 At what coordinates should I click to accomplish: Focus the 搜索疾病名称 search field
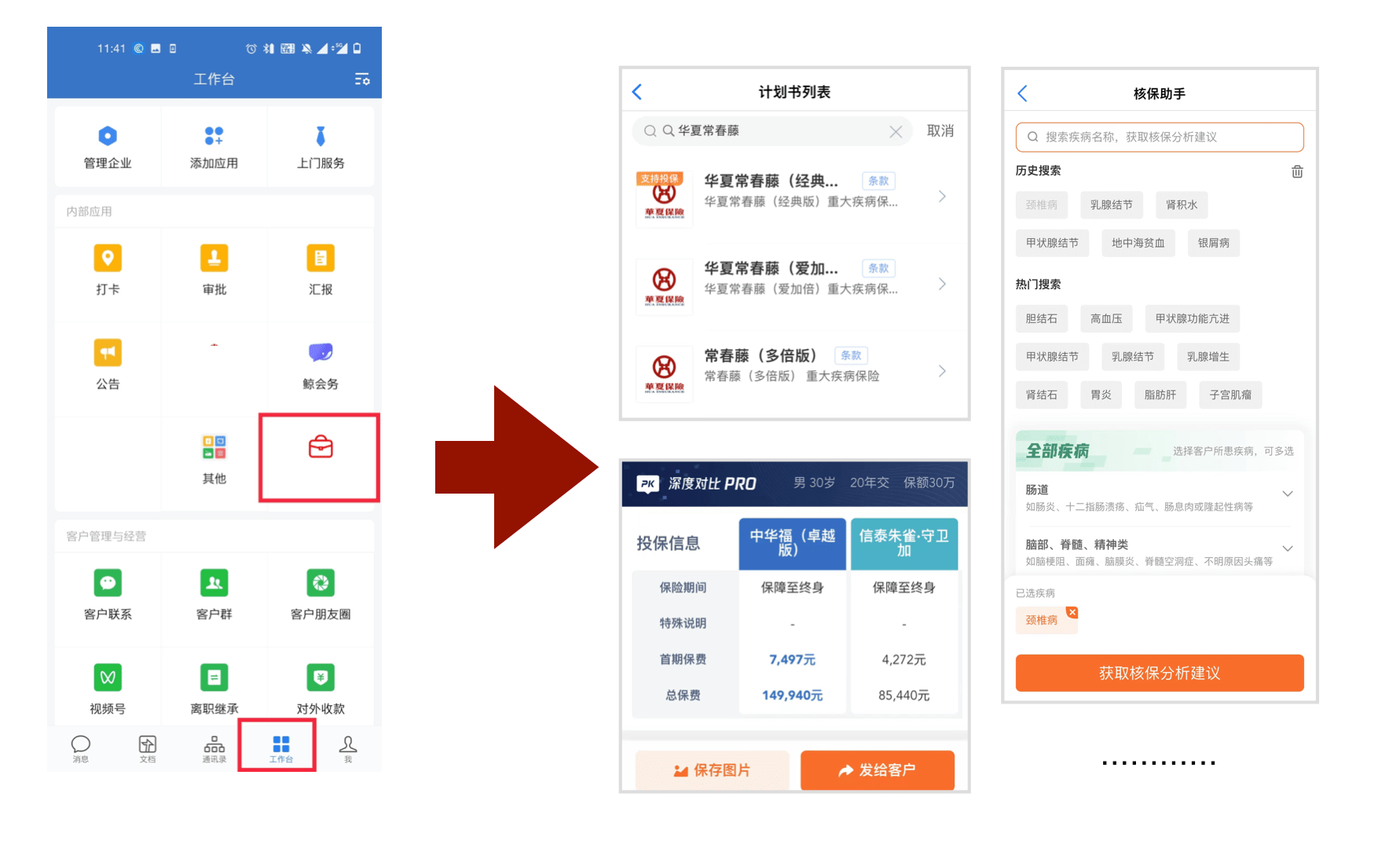point(1160,137)
